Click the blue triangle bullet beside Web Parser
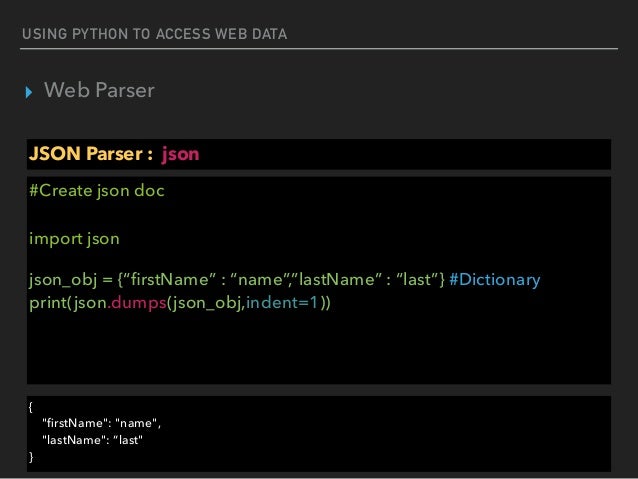638x479 pixels. [28, 92]
